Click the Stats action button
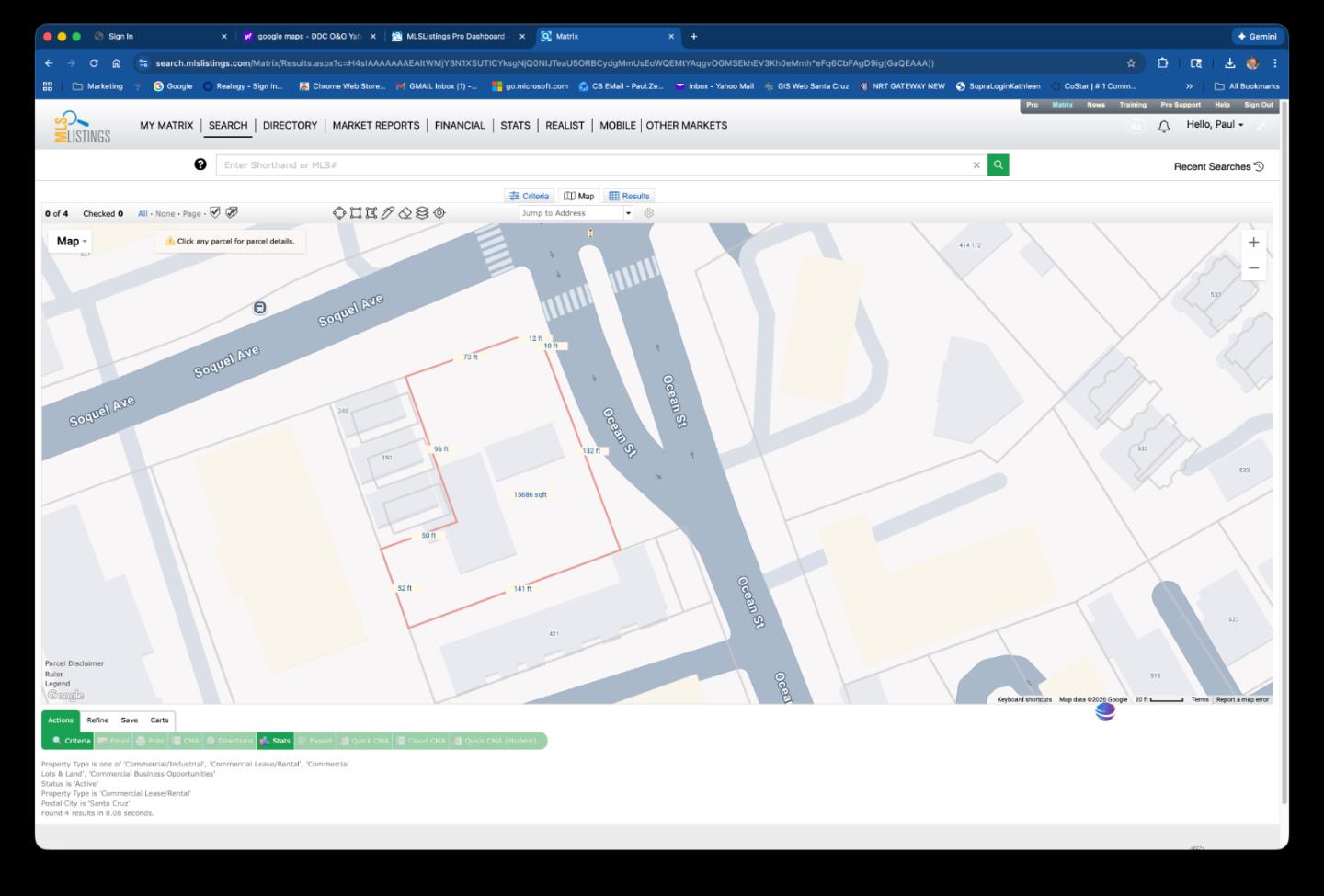The width and height of the screenshot is (1324, 896). (x=275, y=741)
